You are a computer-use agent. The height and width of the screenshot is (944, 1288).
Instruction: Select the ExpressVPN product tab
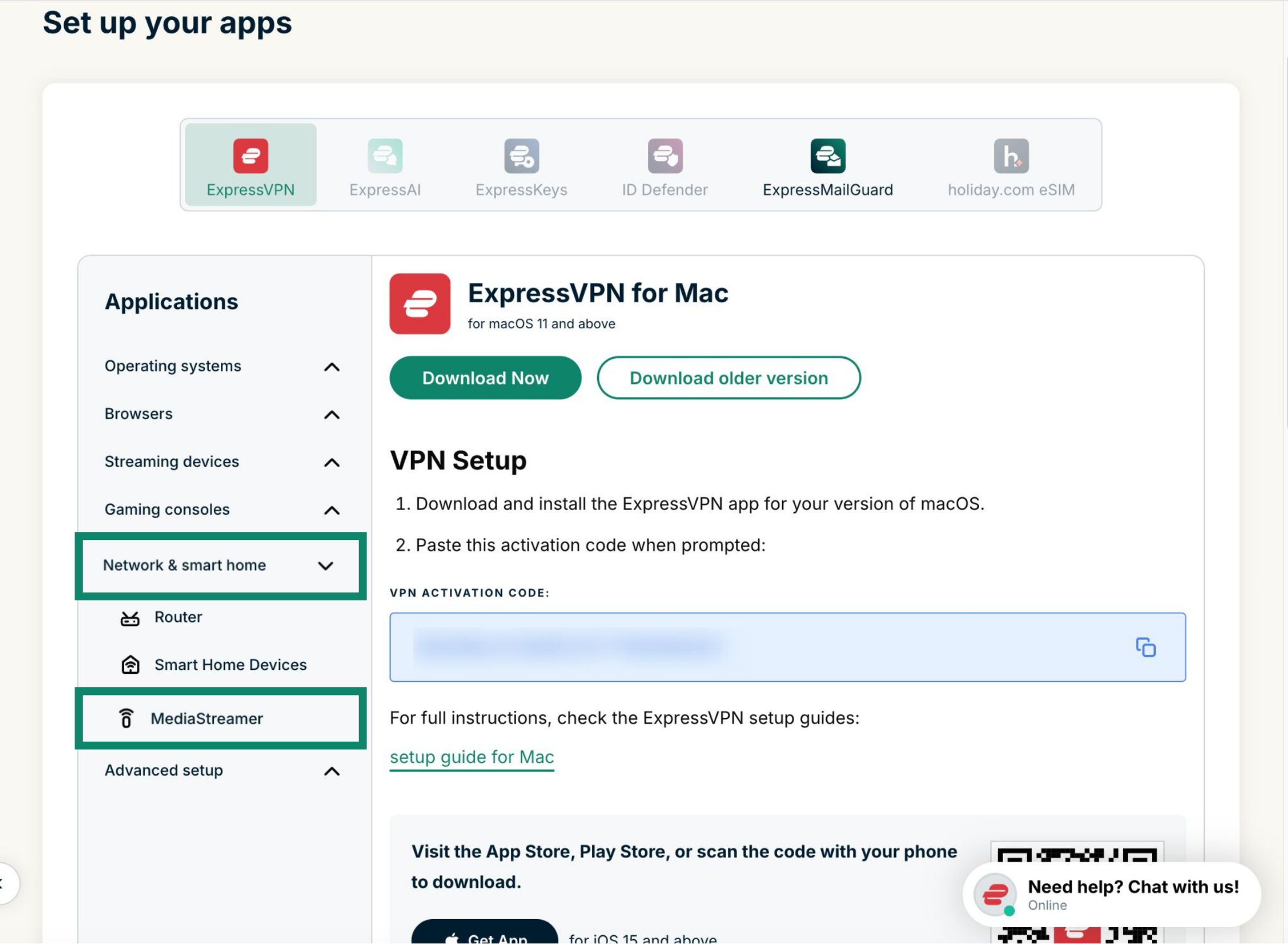pos(250,165)
